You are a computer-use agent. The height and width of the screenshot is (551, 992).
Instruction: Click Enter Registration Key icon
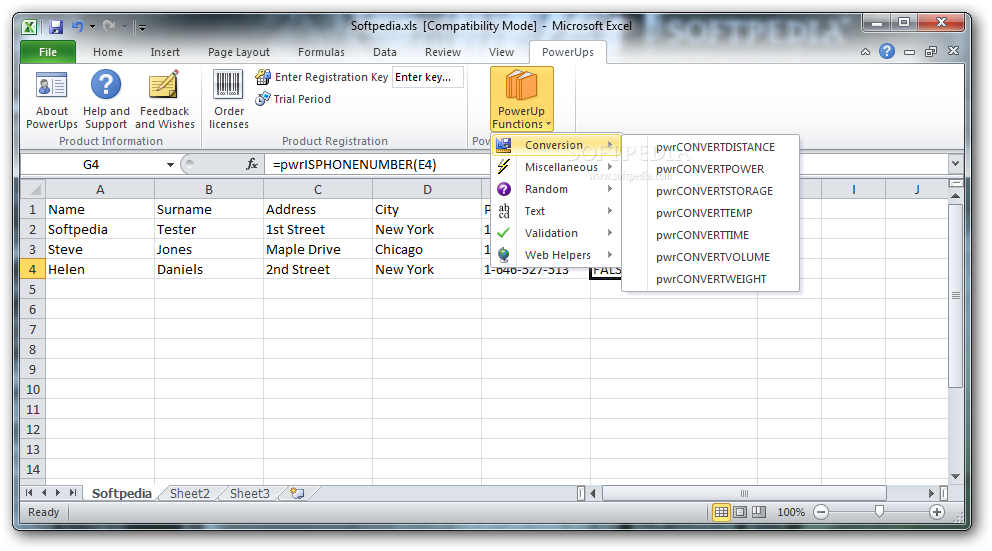pyautogui.click(x=263, y=77)
